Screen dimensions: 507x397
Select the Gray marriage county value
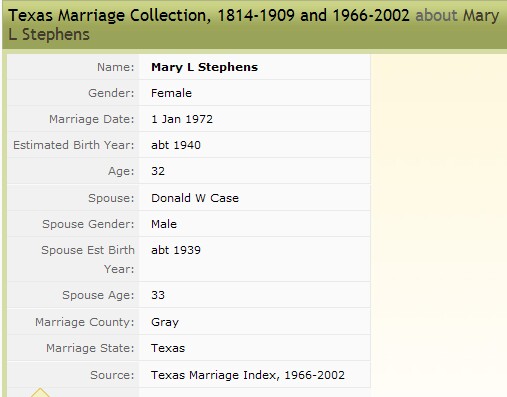pos(165,322)
